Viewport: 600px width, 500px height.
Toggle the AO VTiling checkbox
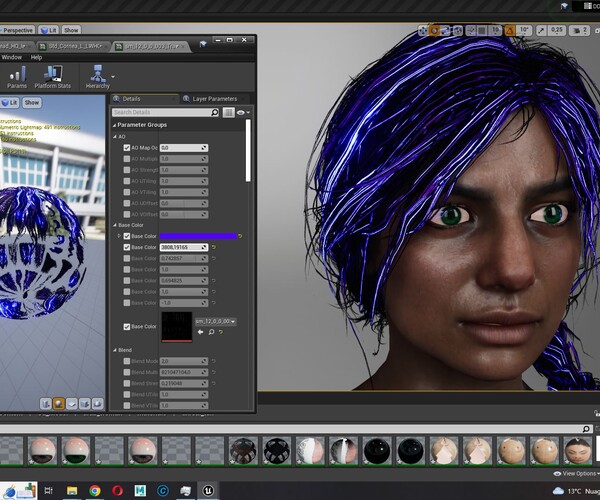[x=127, y=192]
